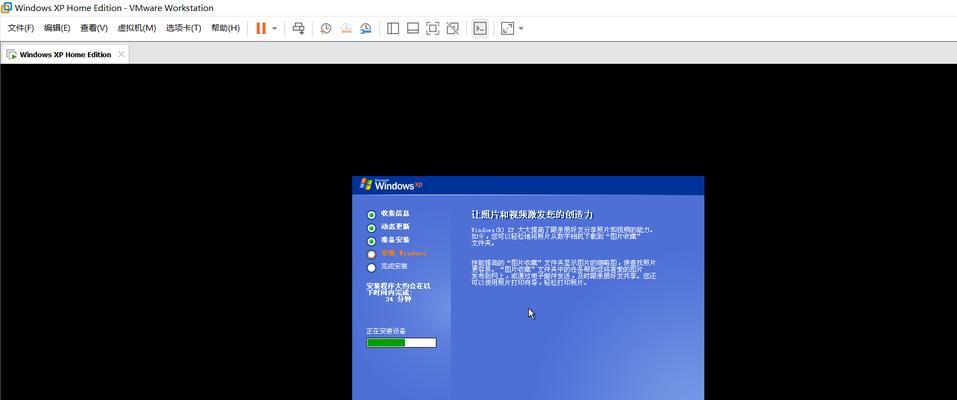This screenshot has width=957, height=400.
Task: Open the snapshot manager
Action: tap(366, 28)
